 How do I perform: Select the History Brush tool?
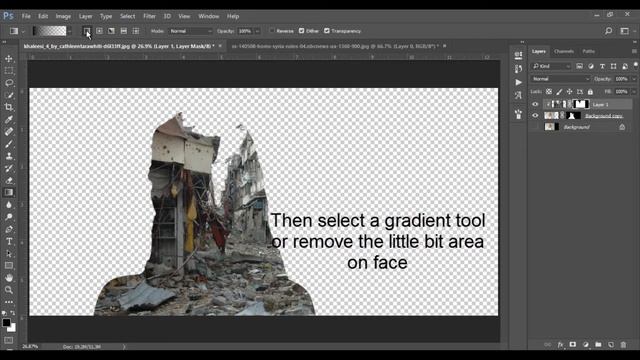coord(9,168)
